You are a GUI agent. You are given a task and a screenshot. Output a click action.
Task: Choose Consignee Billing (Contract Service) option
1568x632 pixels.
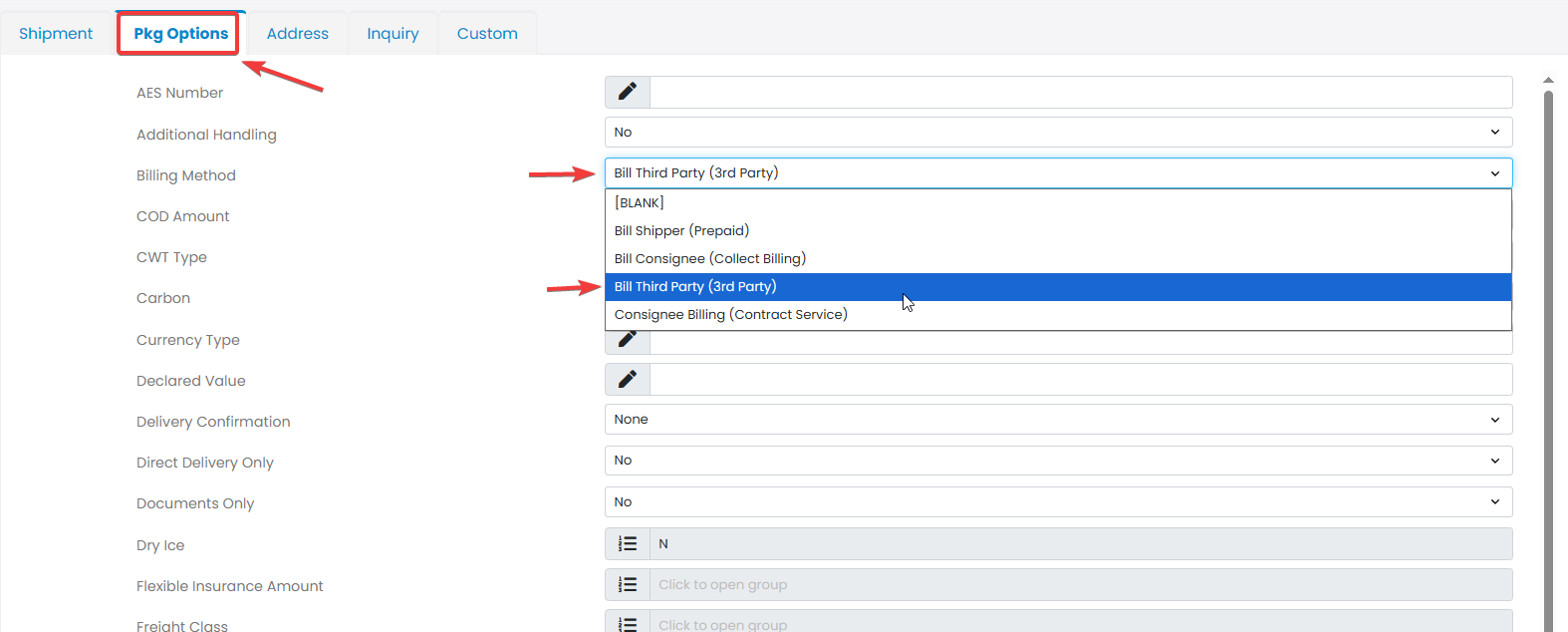(1058, 314)
